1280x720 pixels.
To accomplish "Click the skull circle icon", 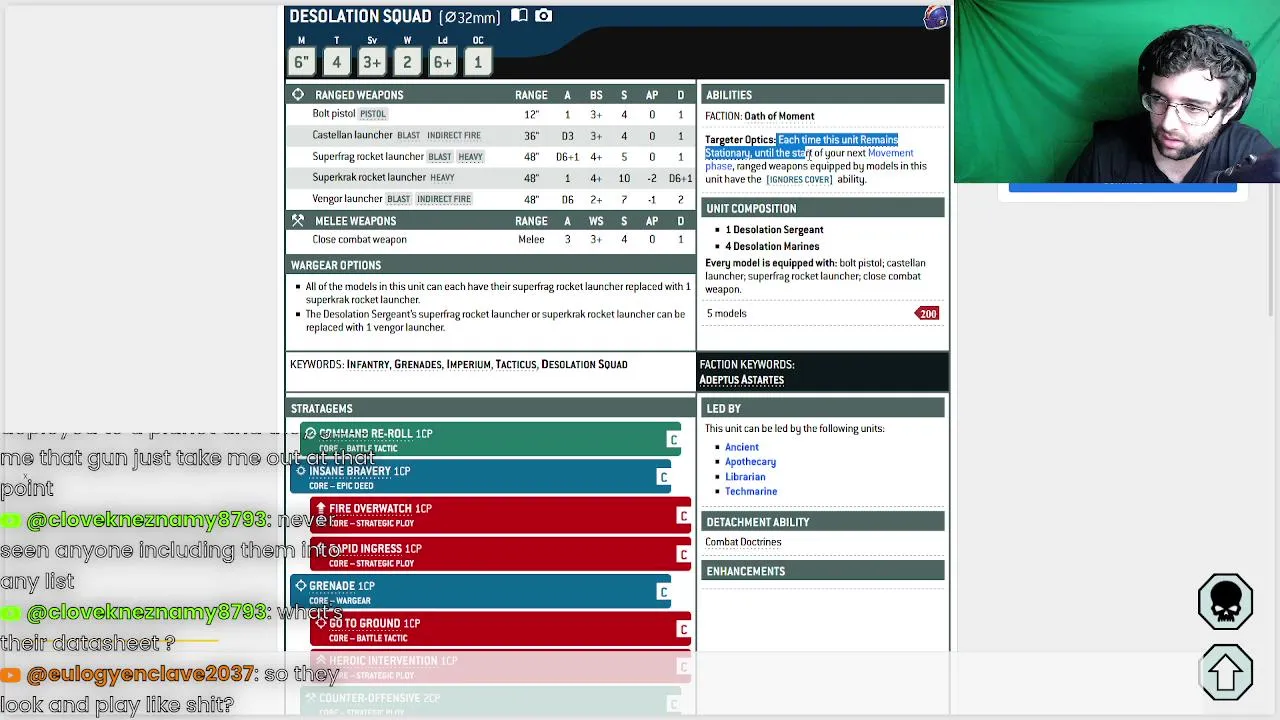I will point(1225,601).
